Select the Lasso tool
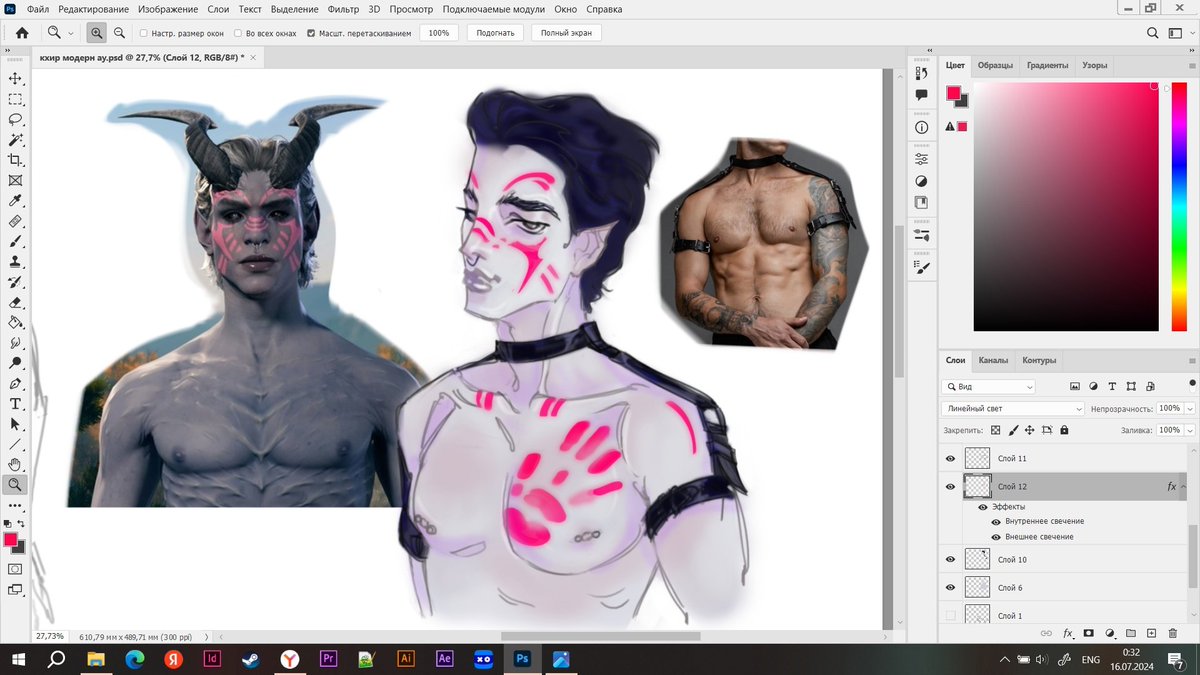This screenshot has width=1200, height=675. pos(15,119)
